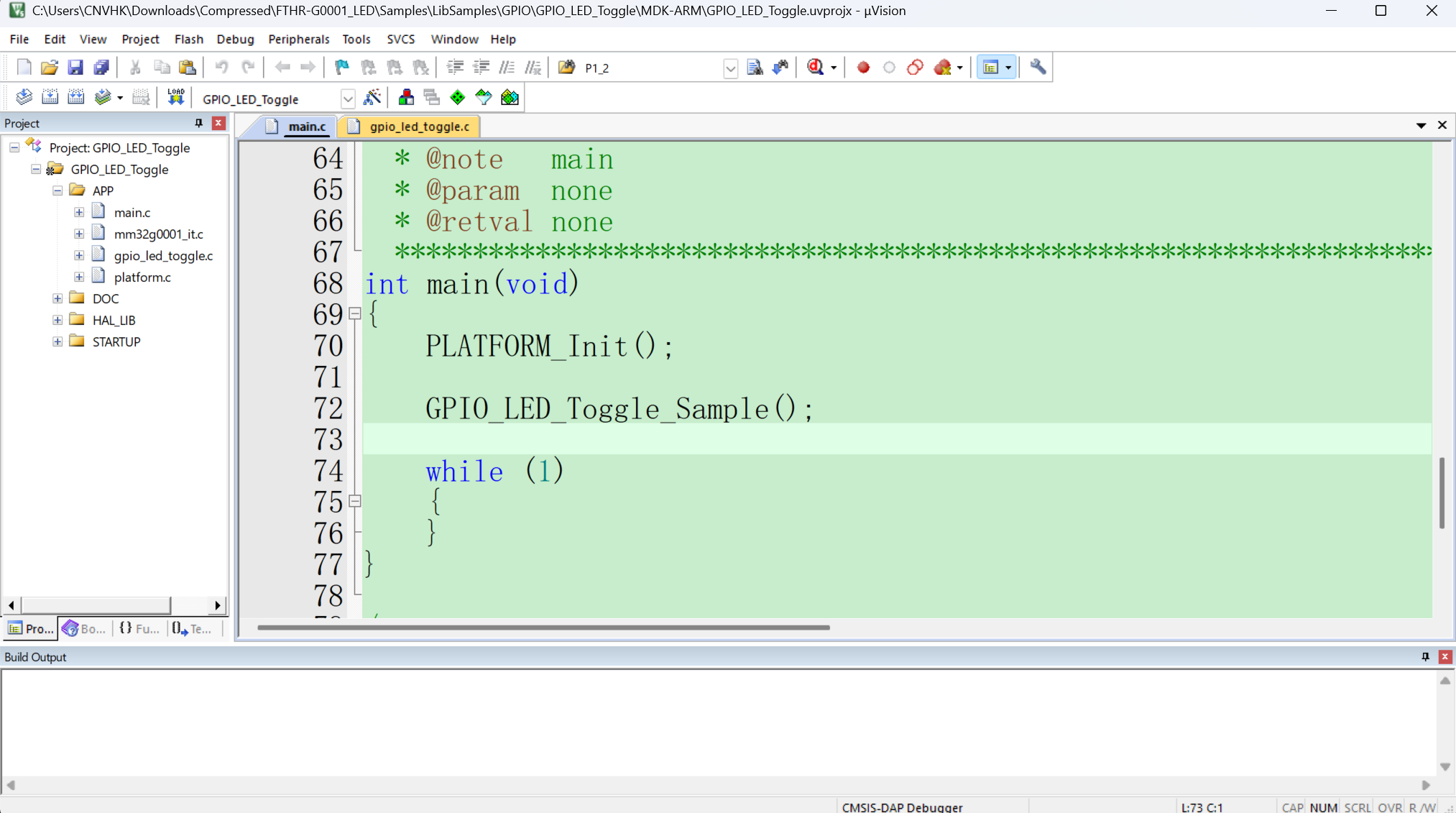Click Manage Project Items colored blocks icon
The image size is (1456, 813).
coord(406,98)
